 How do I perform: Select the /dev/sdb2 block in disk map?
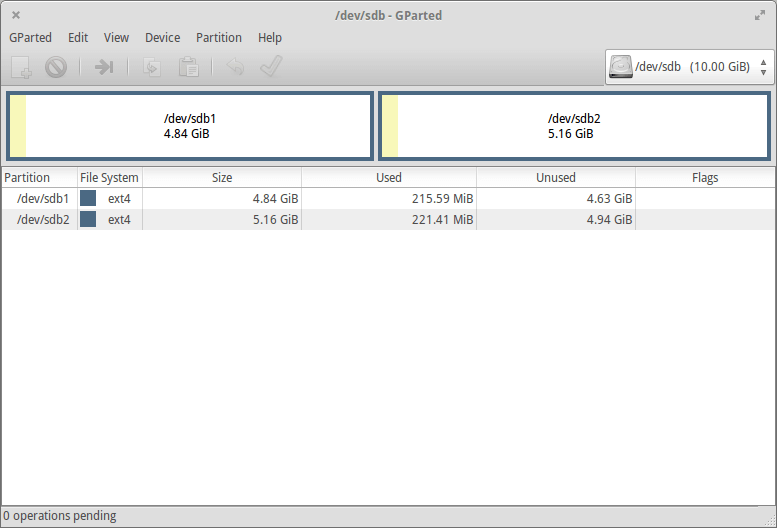574,125
